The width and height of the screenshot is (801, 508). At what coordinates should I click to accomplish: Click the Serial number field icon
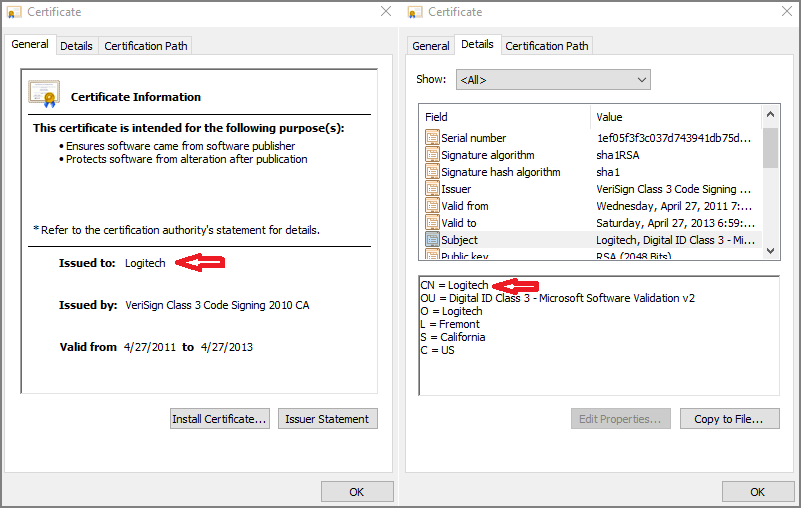(432, 137)
